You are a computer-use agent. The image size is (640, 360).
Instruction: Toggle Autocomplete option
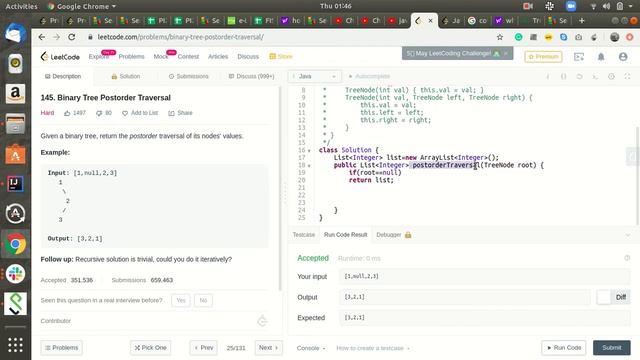369,76
